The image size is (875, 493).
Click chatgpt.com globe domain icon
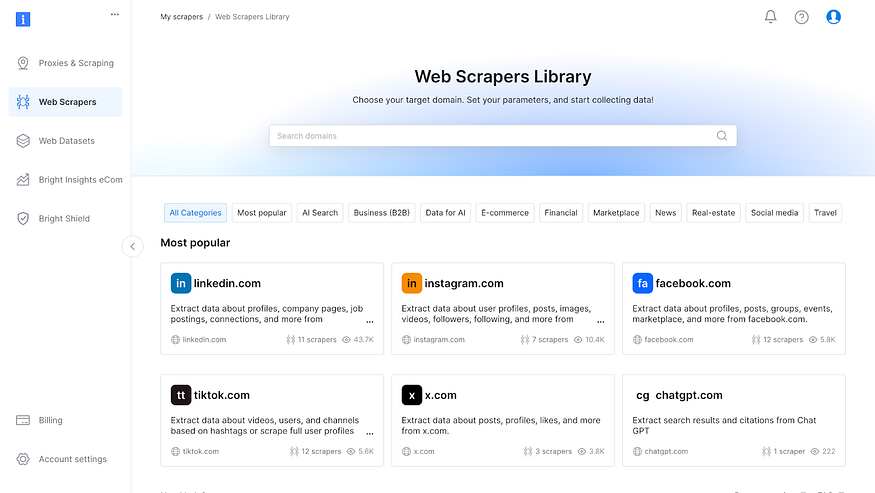[x=637, y=451]
